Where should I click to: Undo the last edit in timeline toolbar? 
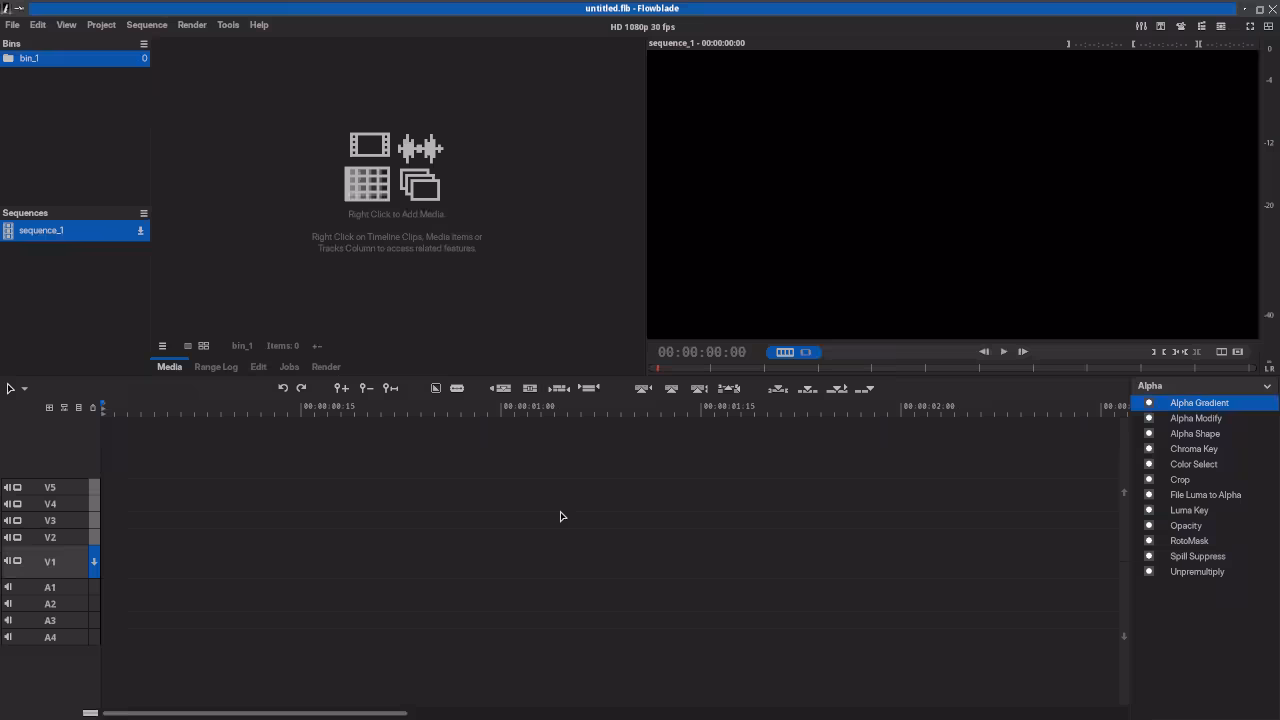pyautogui.click(x=283, y=388)
